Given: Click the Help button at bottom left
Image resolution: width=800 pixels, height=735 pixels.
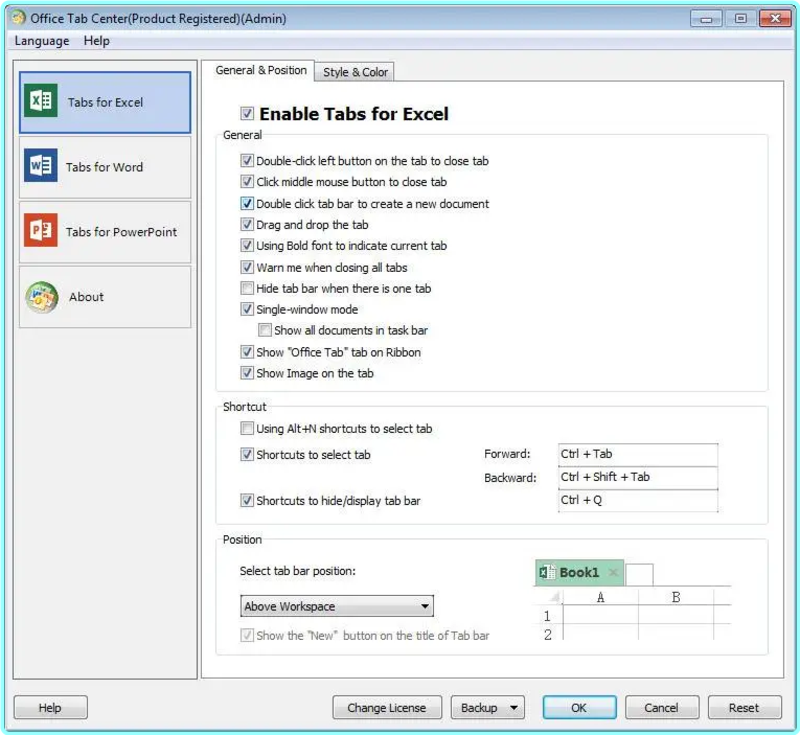Looking at the screenshot, I should (x=51, y=707).
